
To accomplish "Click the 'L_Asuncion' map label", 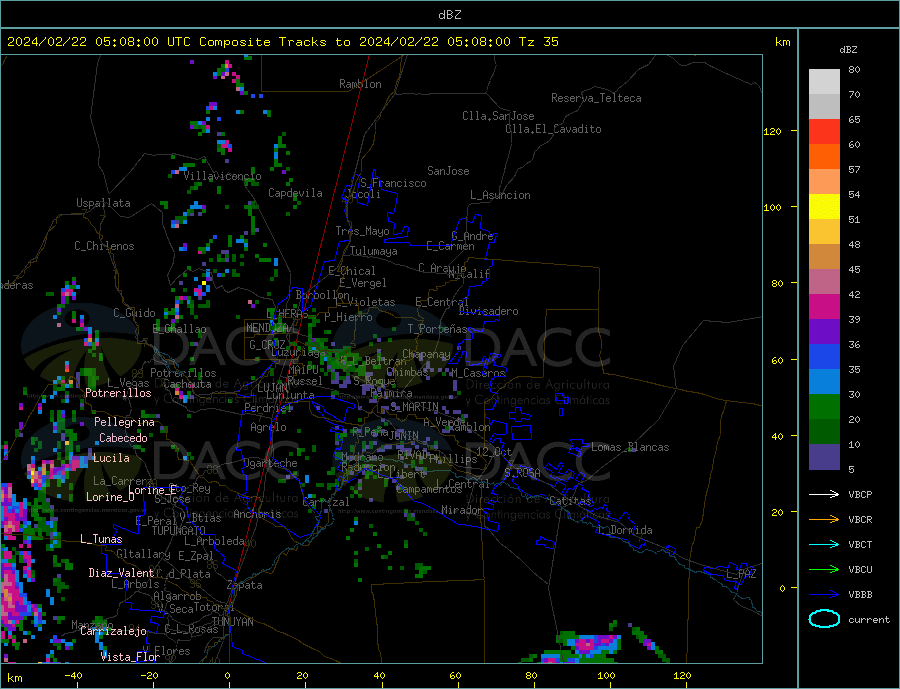I will point(500,195).
